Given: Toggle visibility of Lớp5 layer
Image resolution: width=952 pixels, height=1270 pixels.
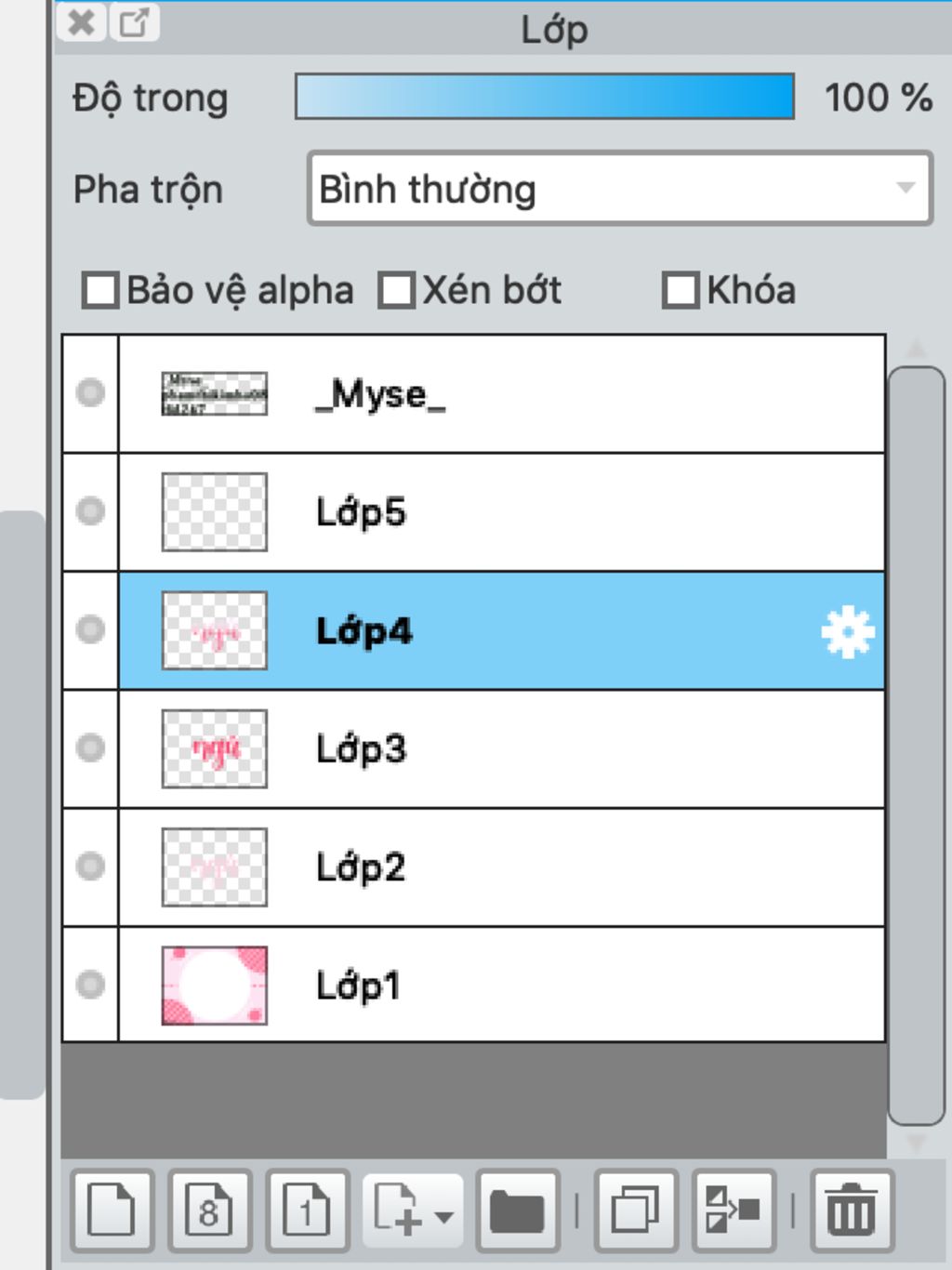Looking at the screenshot, I should 90,511.
